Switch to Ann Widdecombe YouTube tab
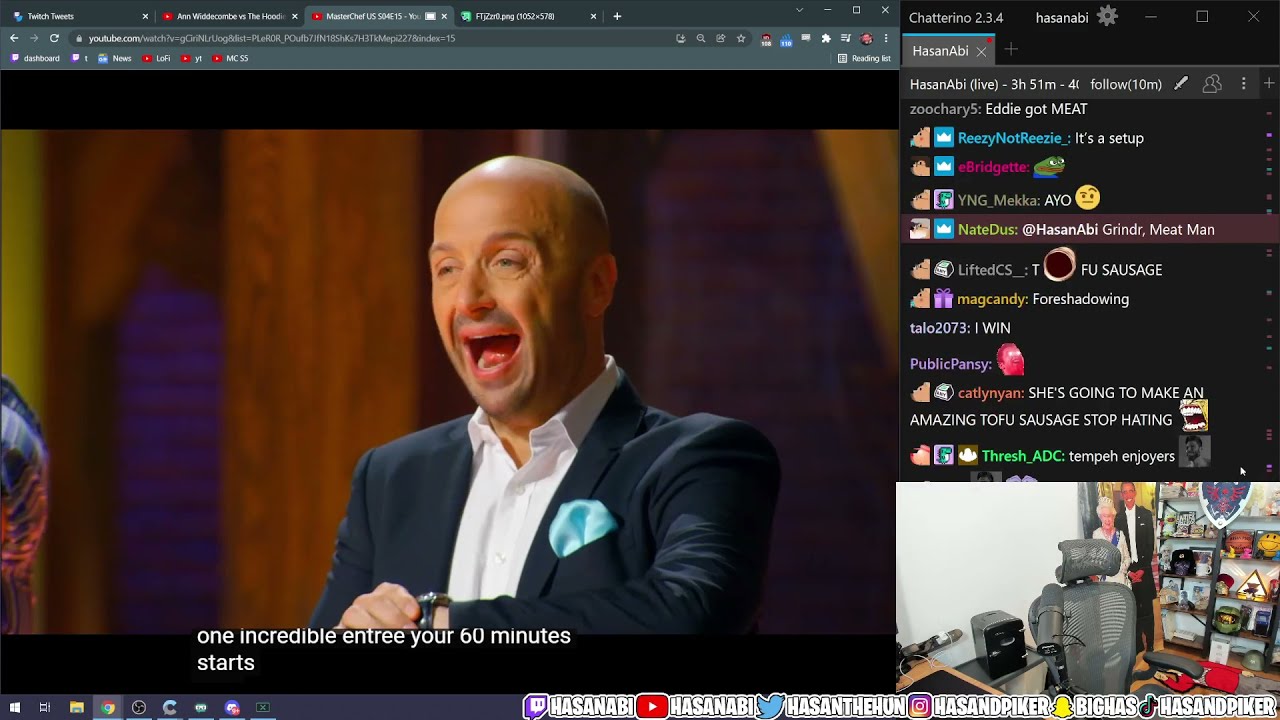Screen dimensions: 1280x720 pyautogui.click(x=229, y=16)
